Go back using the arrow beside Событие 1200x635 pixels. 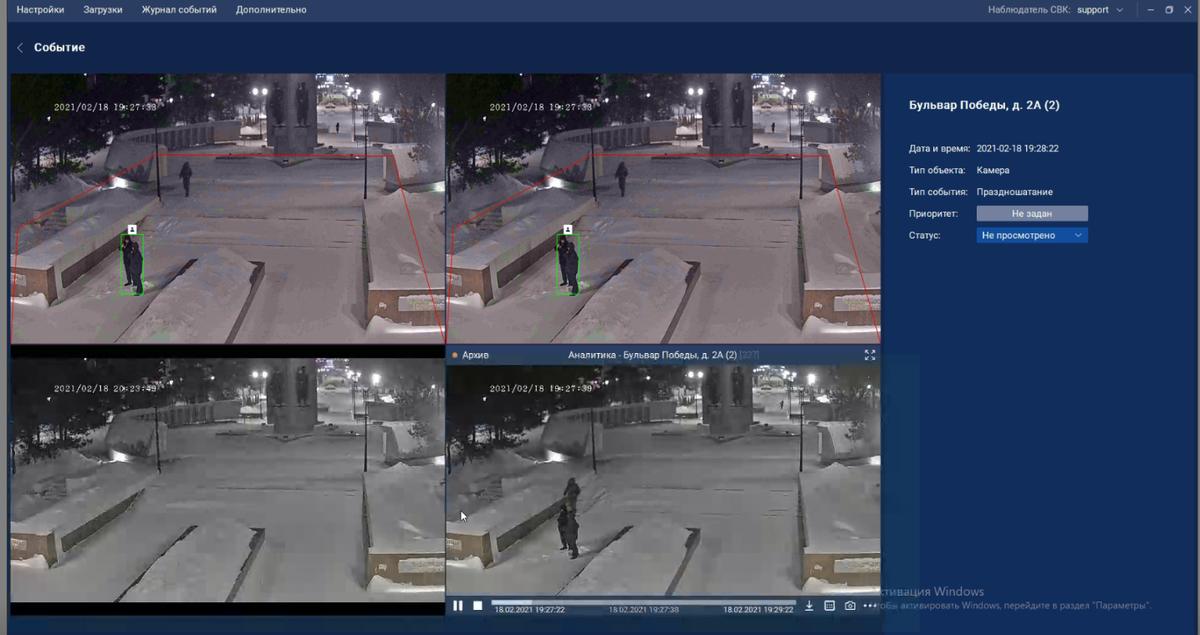click(20, 48)
